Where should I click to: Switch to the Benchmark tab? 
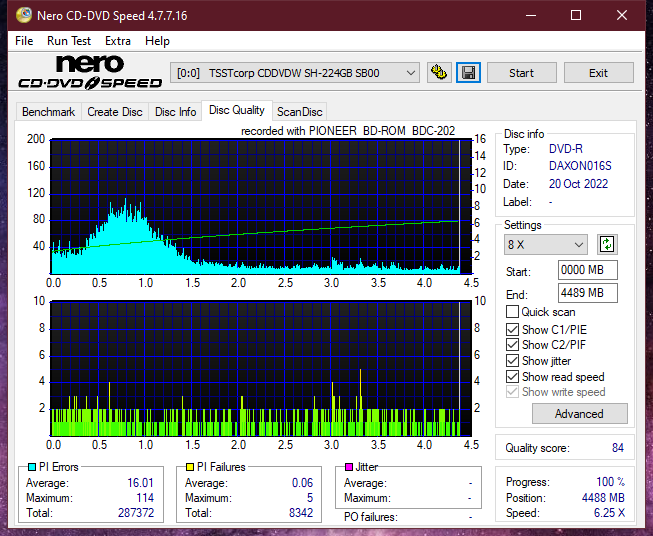(49, 112)
